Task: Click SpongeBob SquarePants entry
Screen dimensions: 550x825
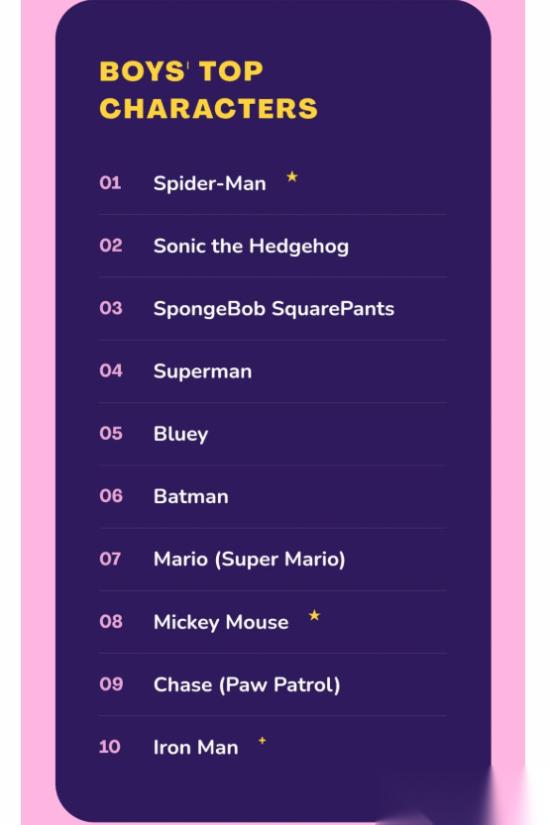Action: (274, 309)
